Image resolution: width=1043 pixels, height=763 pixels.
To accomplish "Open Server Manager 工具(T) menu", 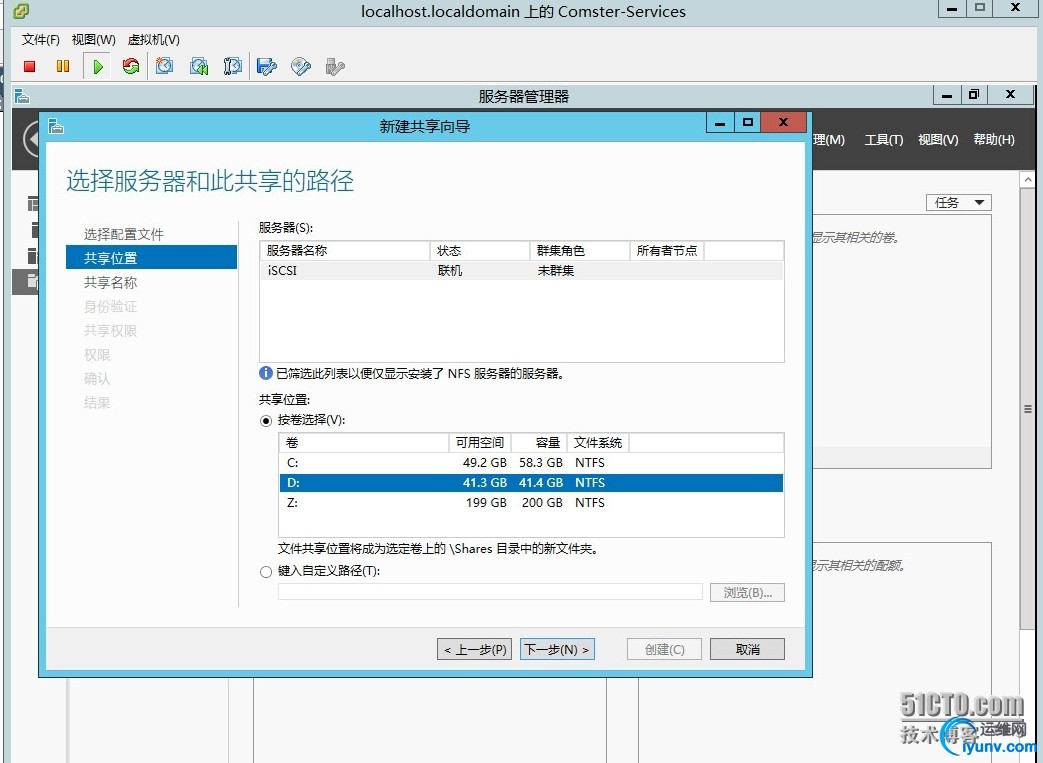I will (883, 140).
